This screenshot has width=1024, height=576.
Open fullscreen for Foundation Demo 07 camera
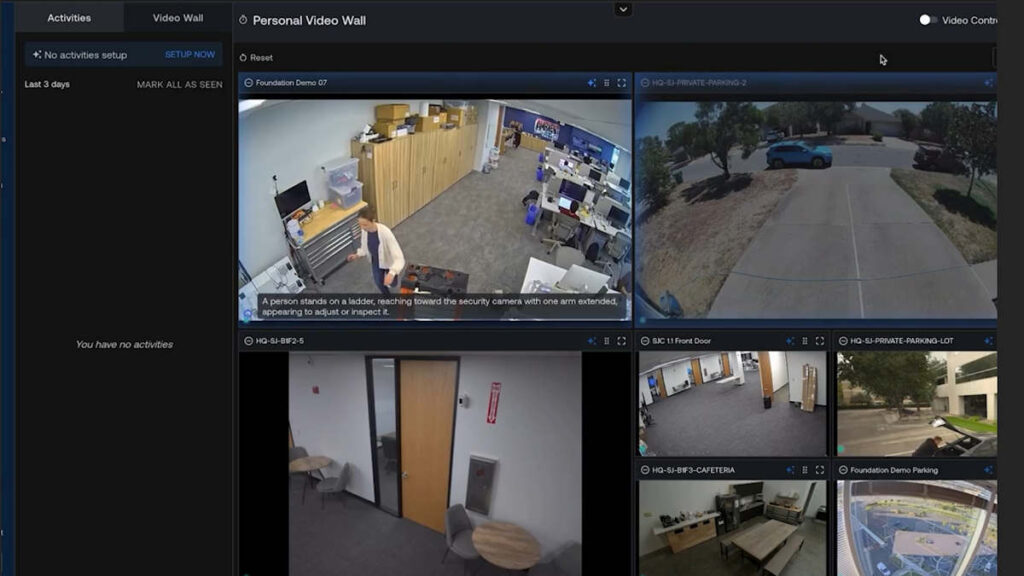(621, 83)
